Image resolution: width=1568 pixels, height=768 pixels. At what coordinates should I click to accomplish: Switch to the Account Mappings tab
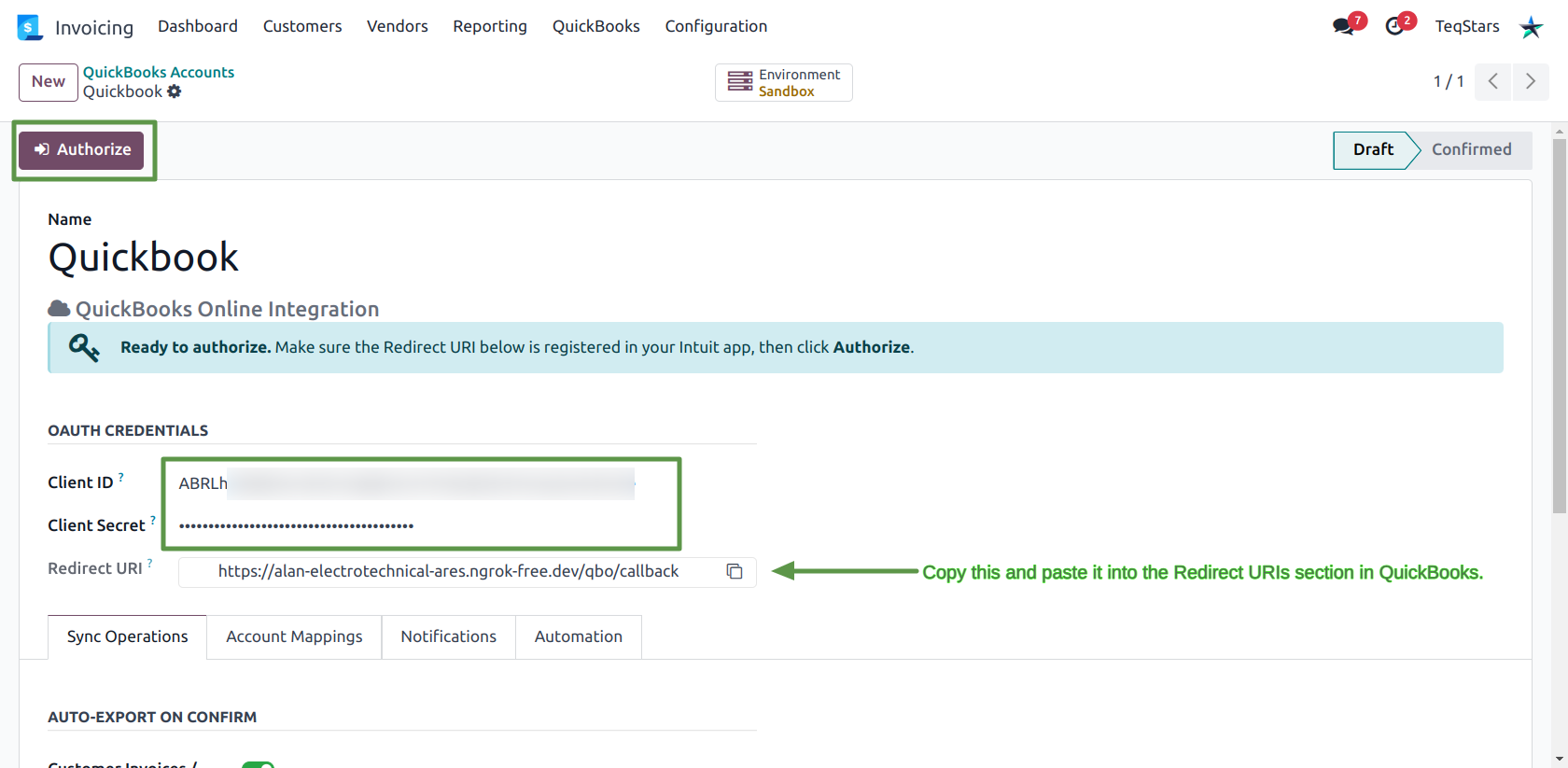294,636
